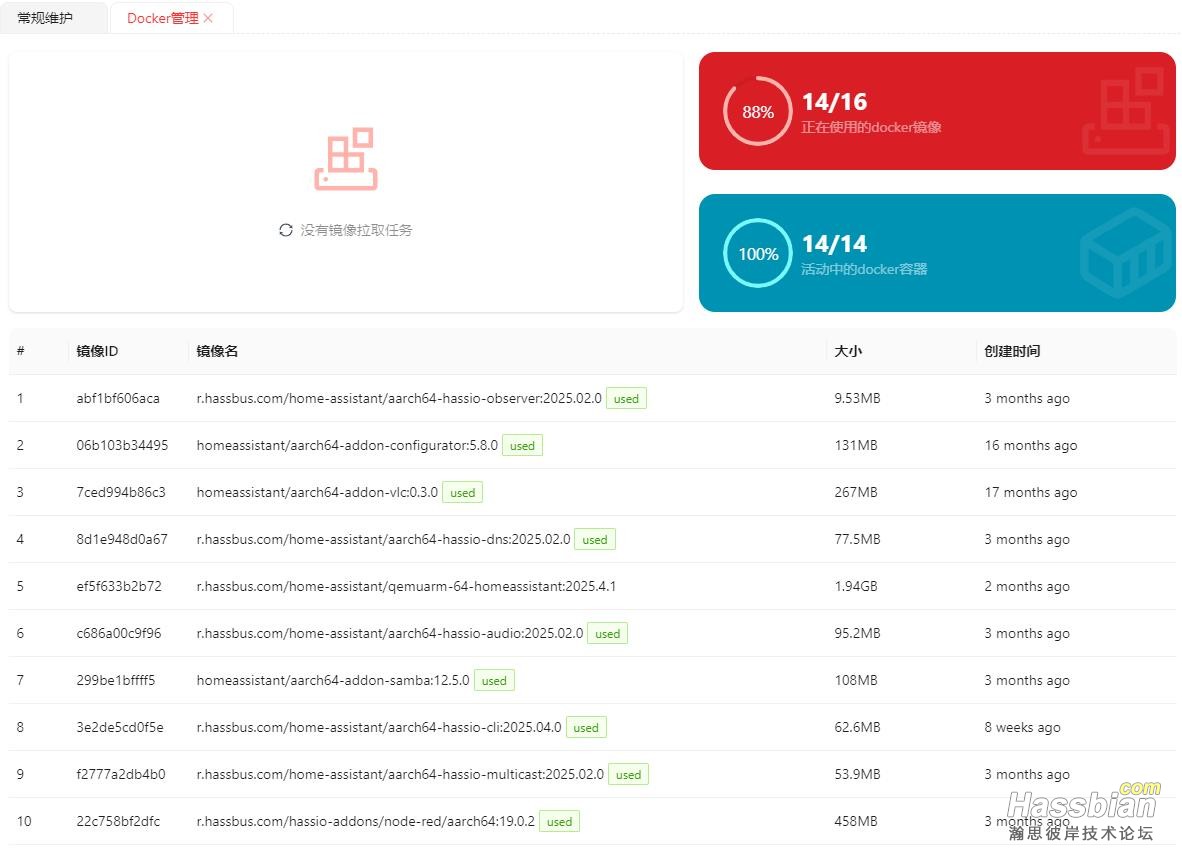Click the 1.94GB size value
The image size is (1182, 851).
click(856, 586)
